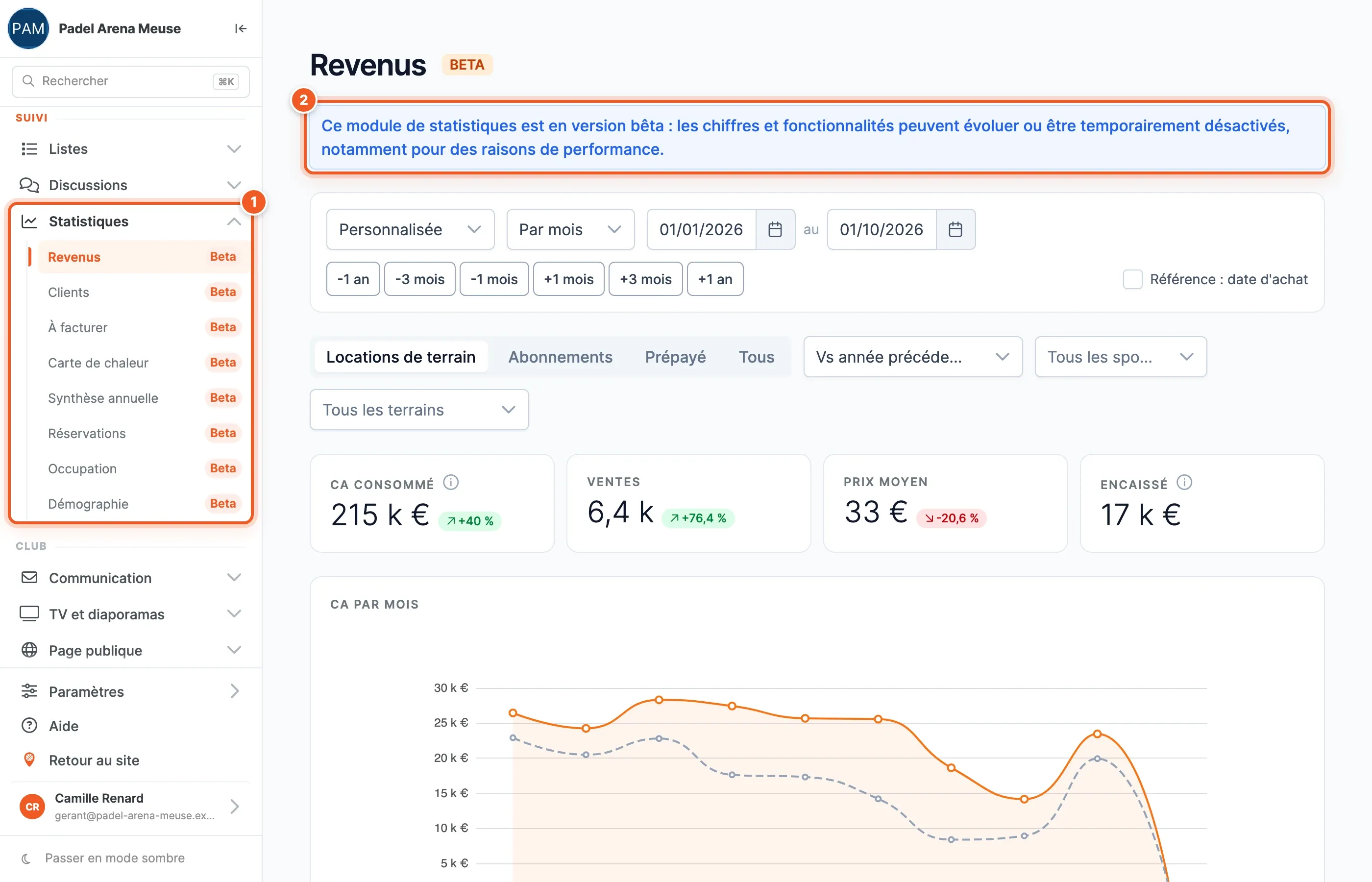The width and height of the screenshot is (1372, 882).
Task: Open the Tous les sports dropdown
Action: point(1121,357)
